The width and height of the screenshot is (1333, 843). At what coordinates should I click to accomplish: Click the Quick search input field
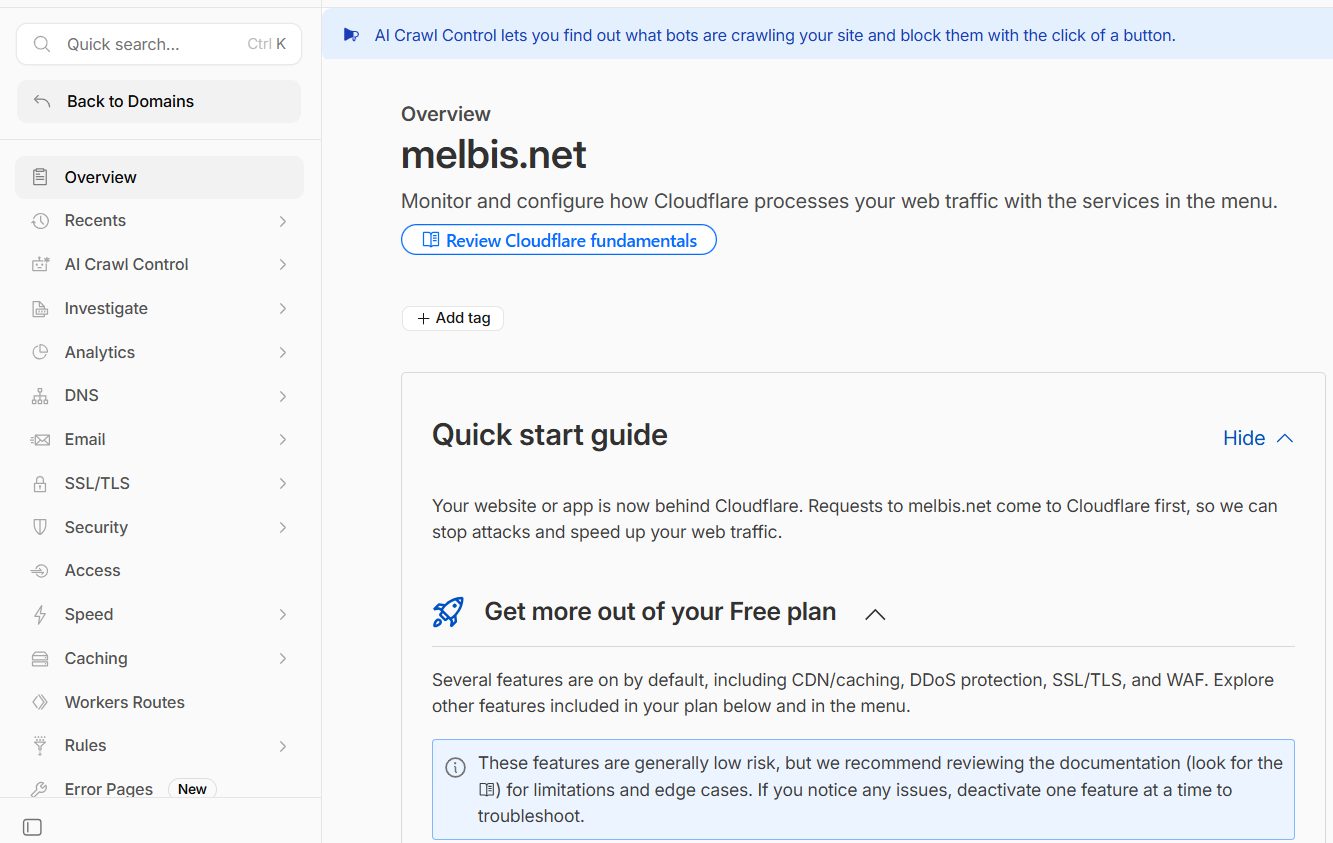pyautogui.click(x=159, y=44)
